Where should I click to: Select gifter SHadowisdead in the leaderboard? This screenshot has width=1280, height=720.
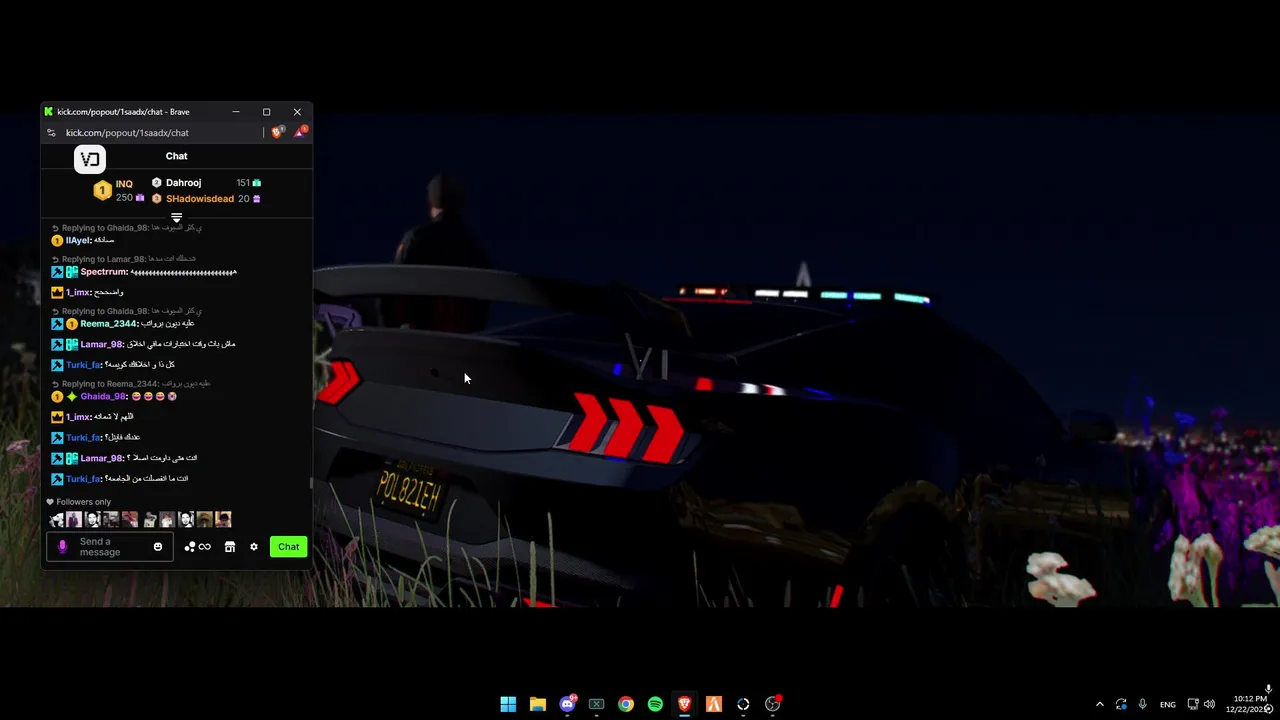(x=200, y=199)
